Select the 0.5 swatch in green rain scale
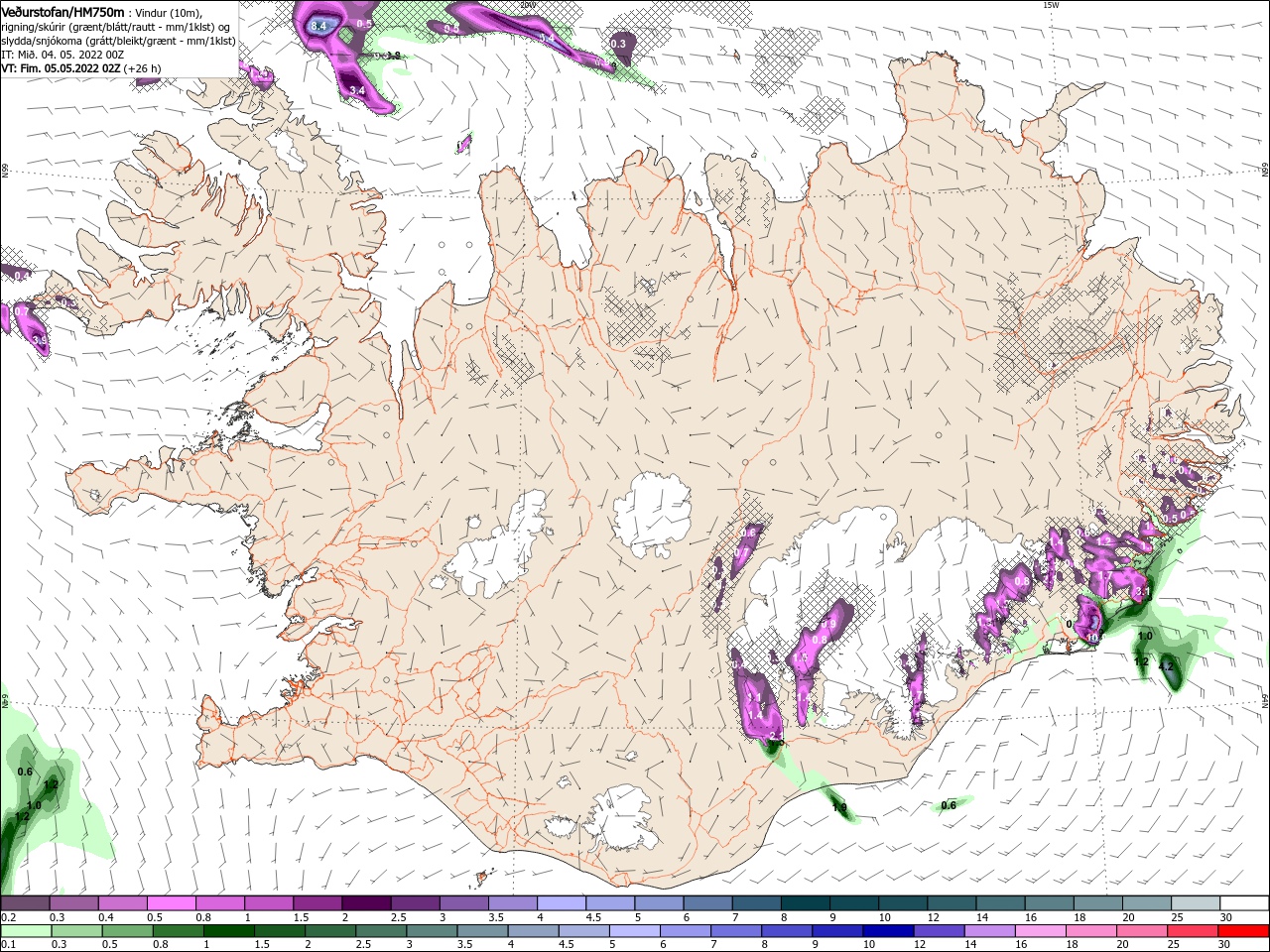The image size is (1270, 952). pos(127,931)
